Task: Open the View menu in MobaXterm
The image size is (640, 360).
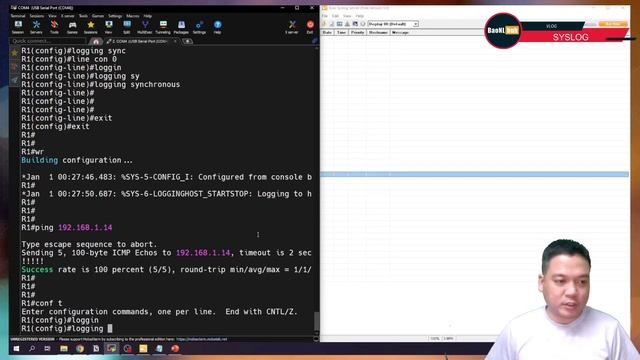Action: point(53,16)
